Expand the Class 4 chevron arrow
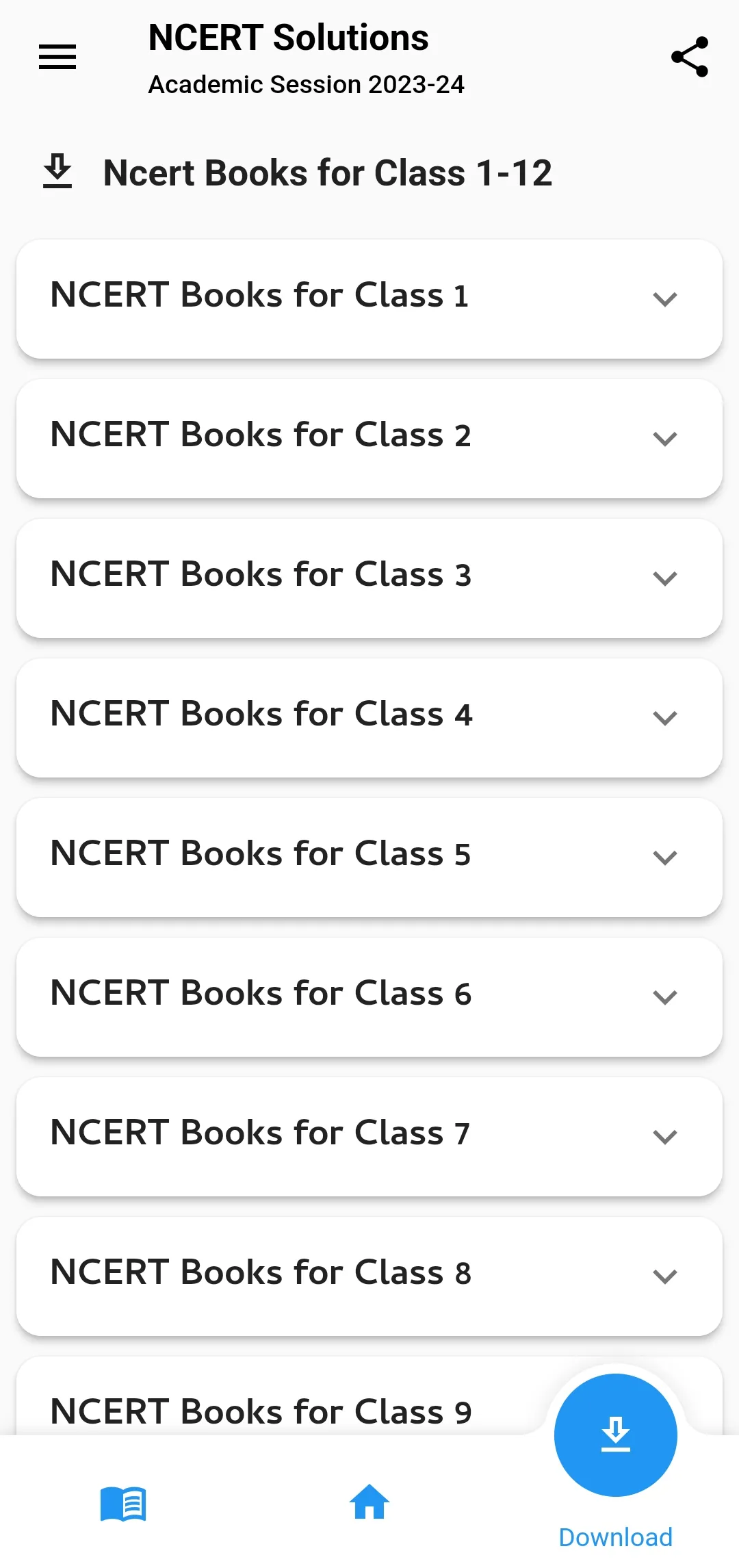Image resolution: width=739 pixels, height=1568 pixels. 664,718
